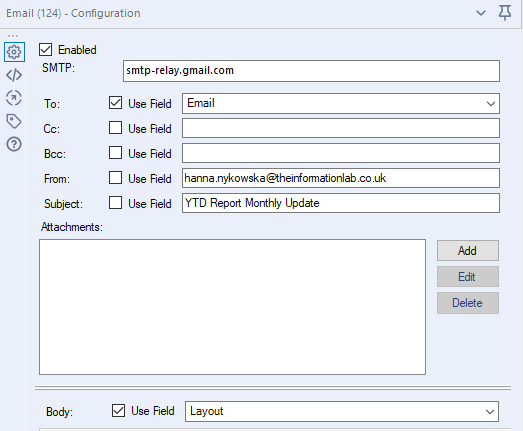Click the three dots panel grip
Image resolution: width=523 pixels, height=431 pixels.
(13, 36)
